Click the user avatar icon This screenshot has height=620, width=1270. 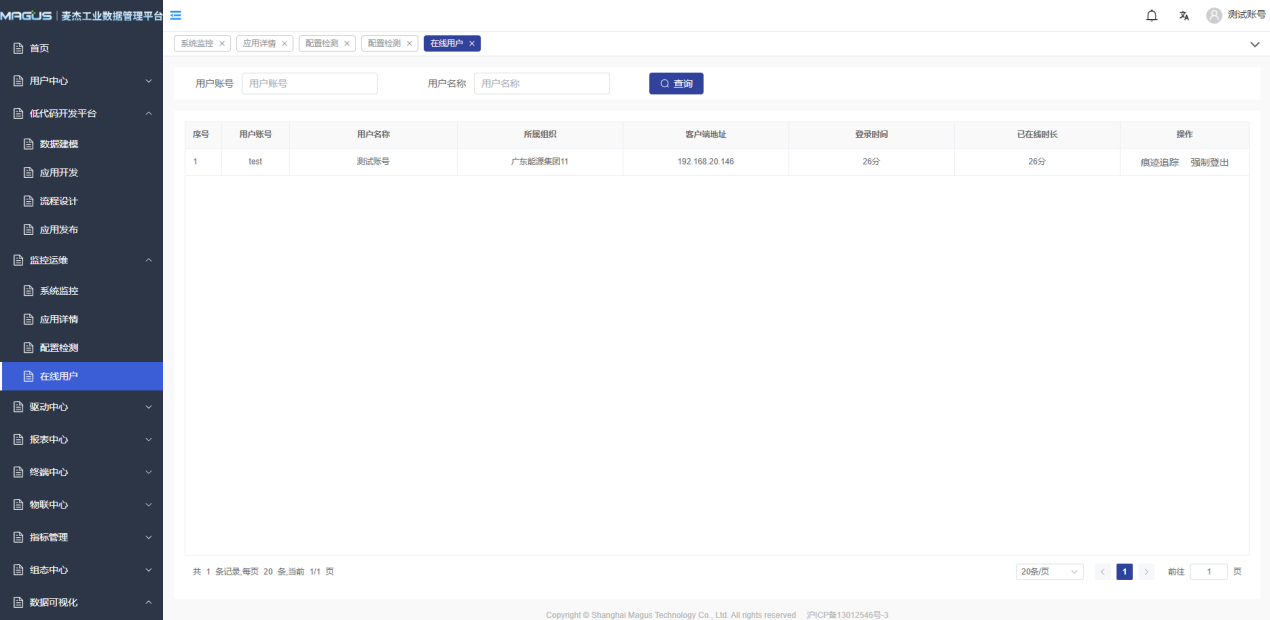pos(1214,15)
